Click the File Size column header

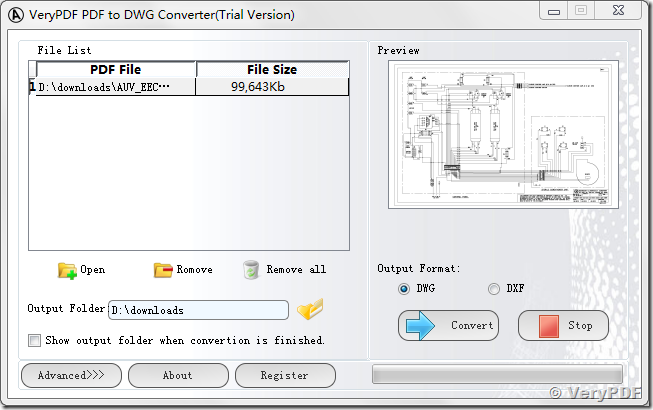coord(272,69)
